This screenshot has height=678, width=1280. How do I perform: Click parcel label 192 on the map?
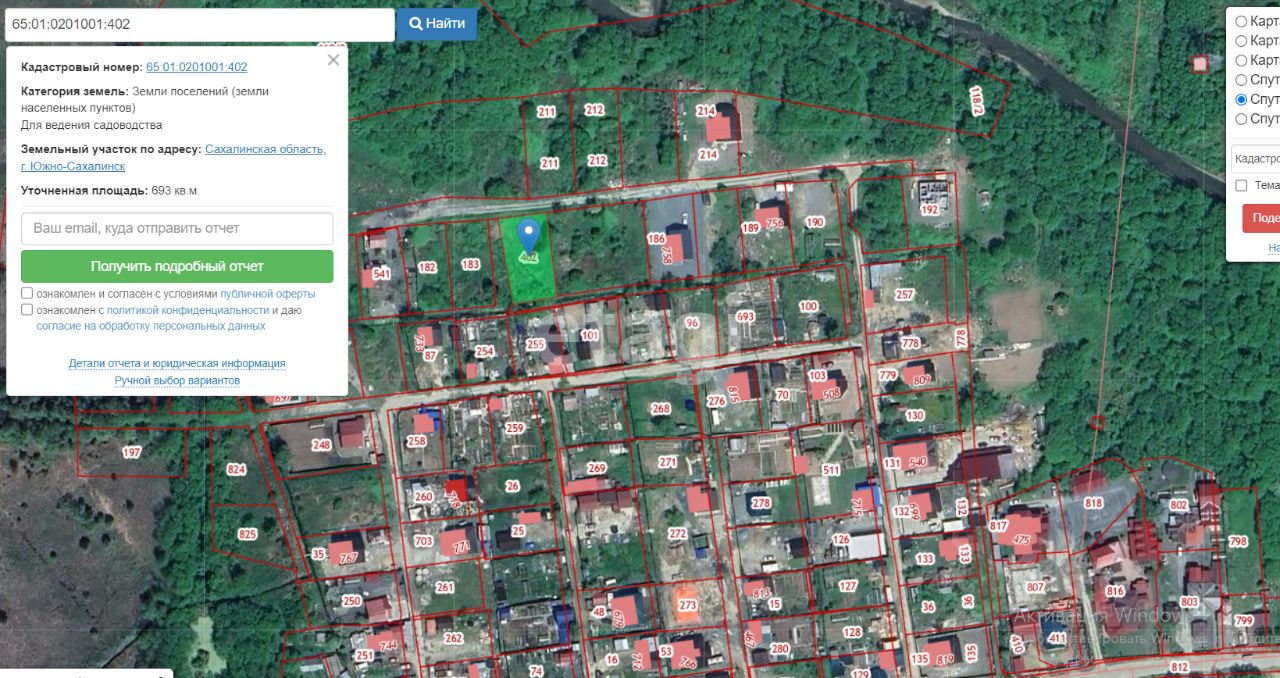click(930, 210)
